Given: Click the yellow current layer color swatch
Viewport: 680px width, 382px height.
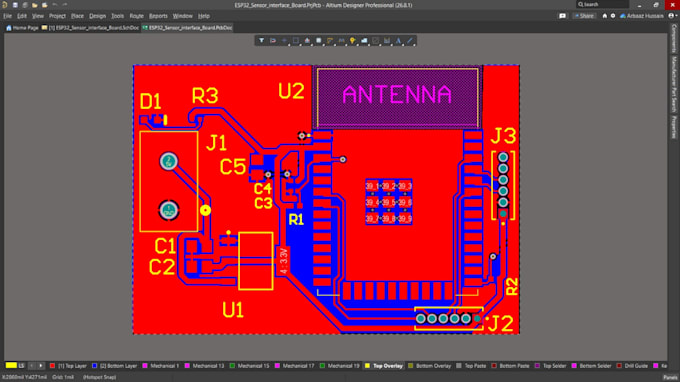Looking at the screenshot, I should (11, 366).
